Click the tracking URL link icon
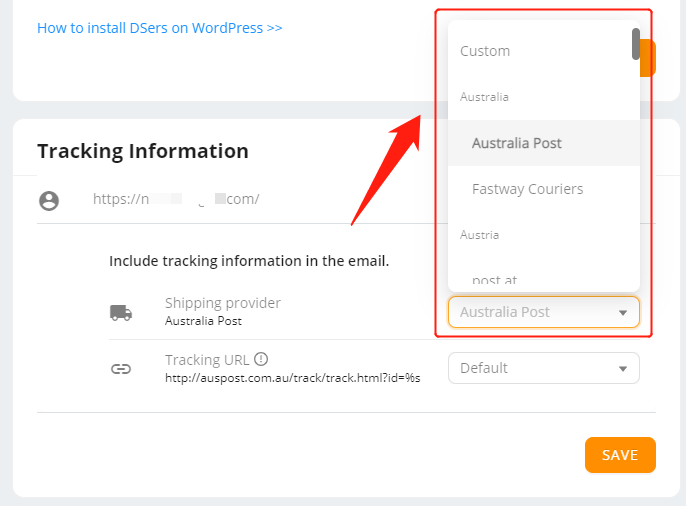 [121, 369]
